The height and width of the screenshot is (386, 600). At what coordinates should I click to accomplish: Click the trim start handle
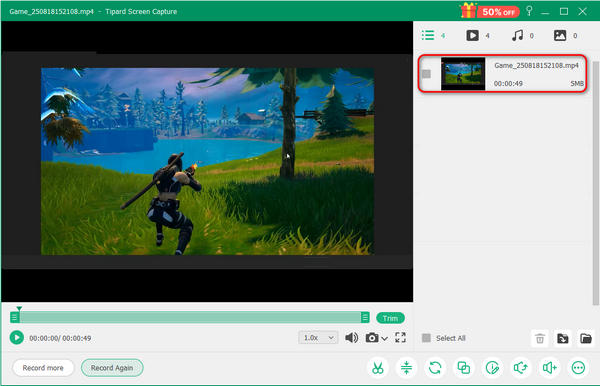tap(15, 317)
